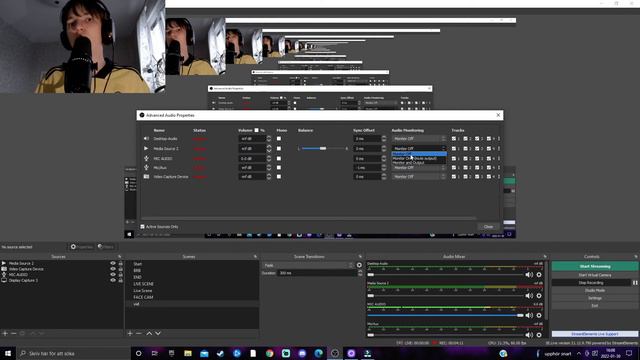The height and width of the screenshot is (360, 640).
Task: Toggle Active Sources Only checkbox
Action: (142, 227)
